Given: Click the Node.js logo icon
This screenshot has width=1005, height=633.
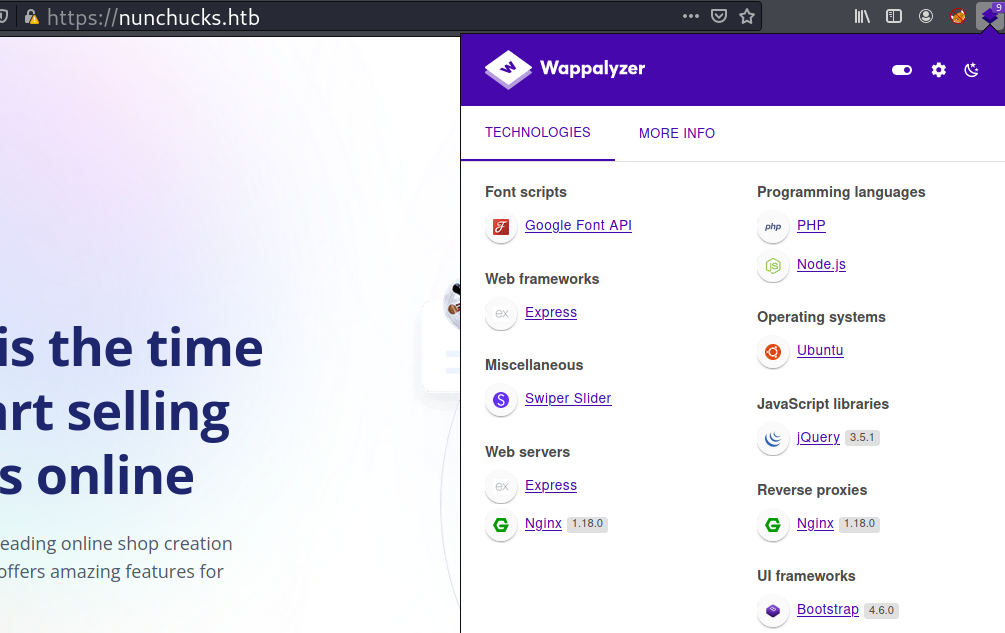Looking at the screenshot, I should 773,266.
